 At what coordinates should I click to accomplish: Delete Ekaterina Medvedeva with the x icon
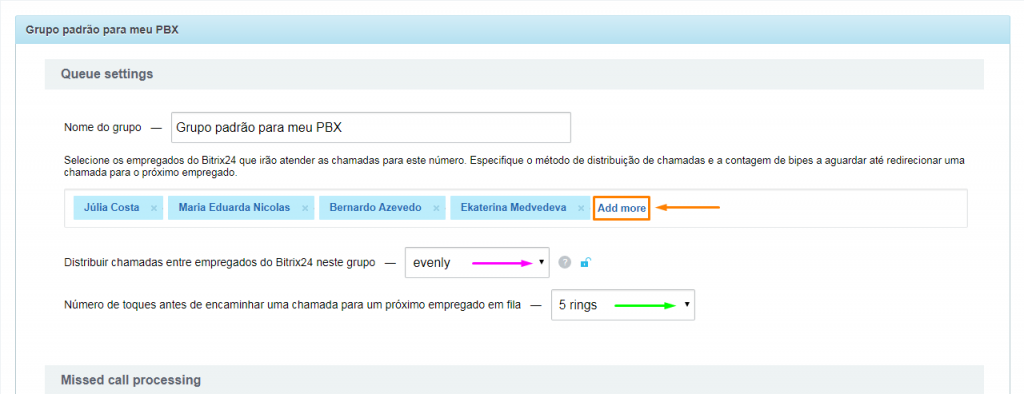tap(581, 208)
